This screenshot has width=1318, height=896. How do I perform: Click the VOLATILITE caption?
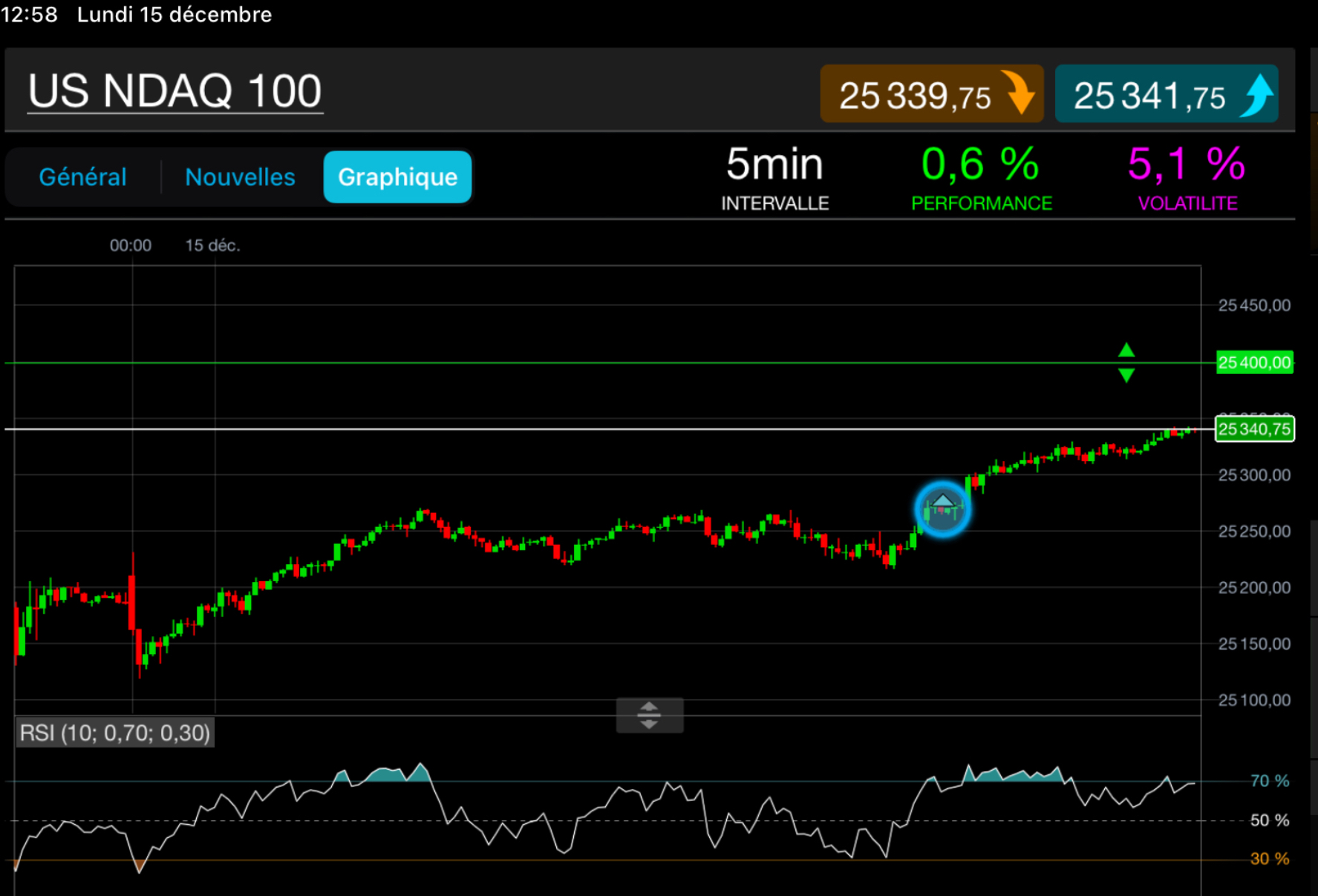point(1187,203)
